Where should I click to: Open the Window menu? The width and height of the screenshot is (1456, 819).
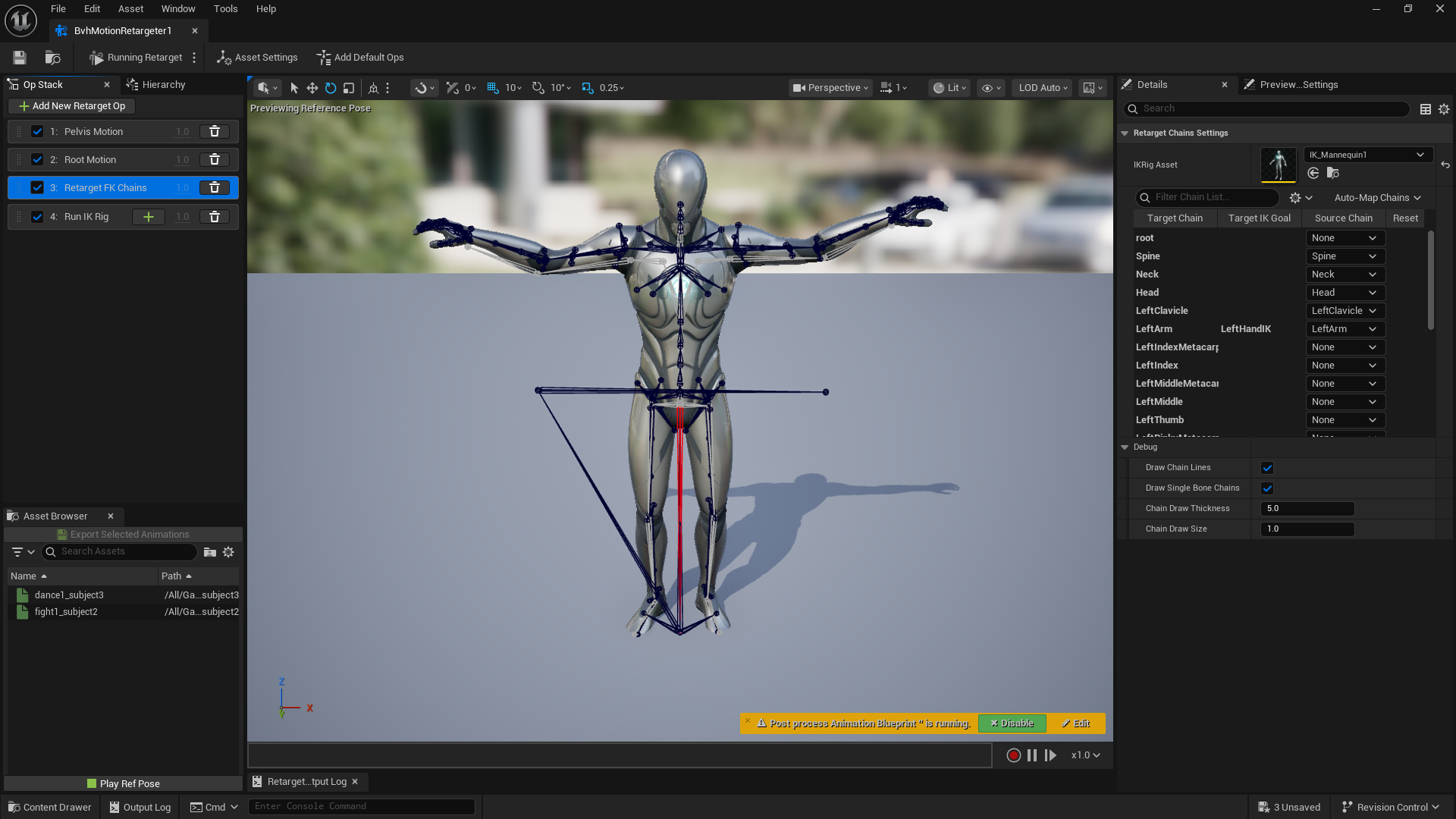(178, 9)
